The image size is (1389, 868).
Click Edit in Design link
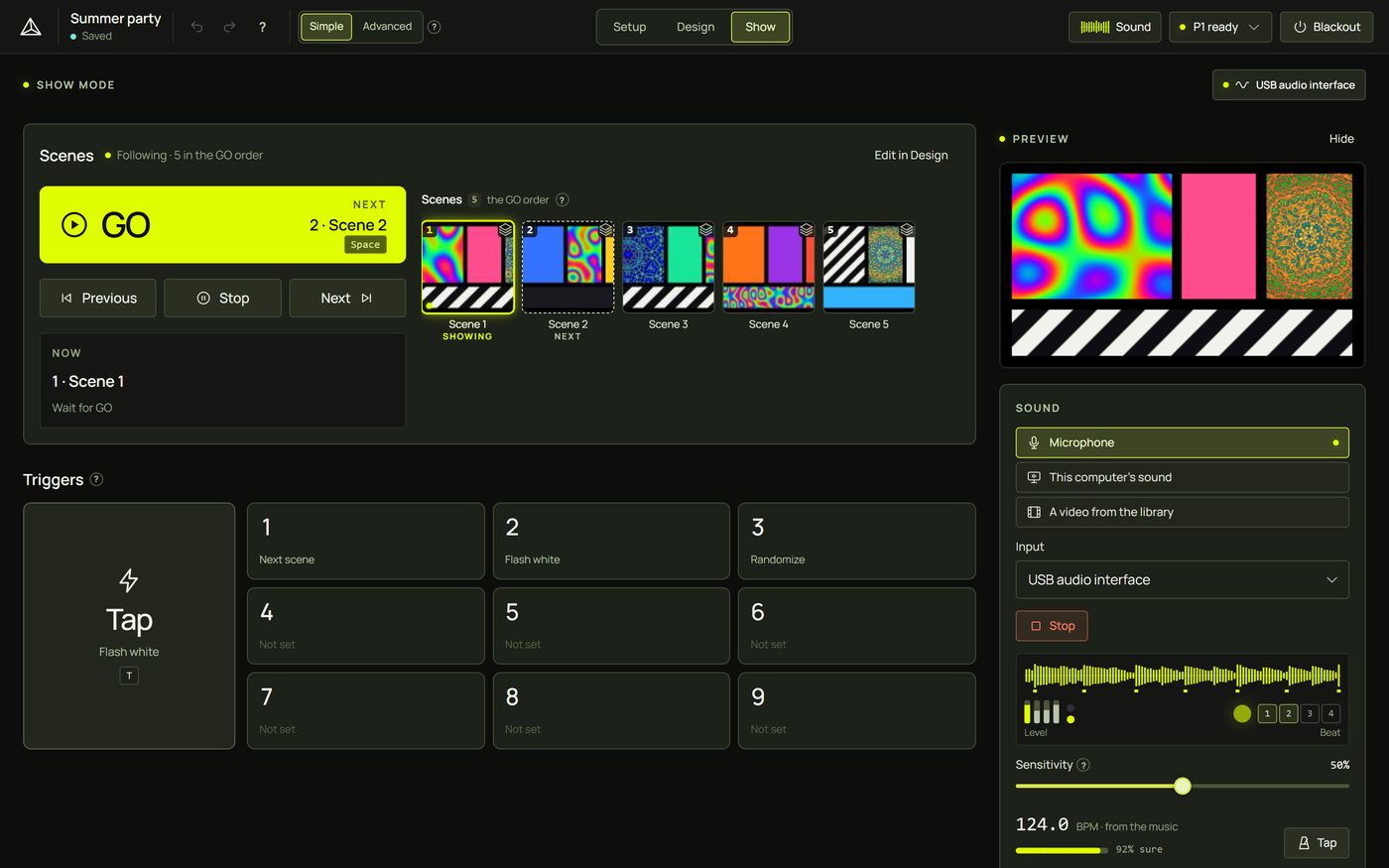tap(911, 155)
